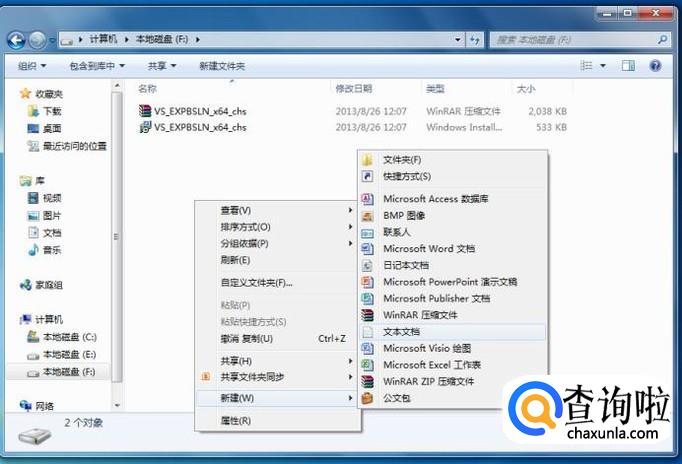Viewport: 682px width, 464px height.
Task: Select 库 in navigation pane
Action: (x=32, y=180)
